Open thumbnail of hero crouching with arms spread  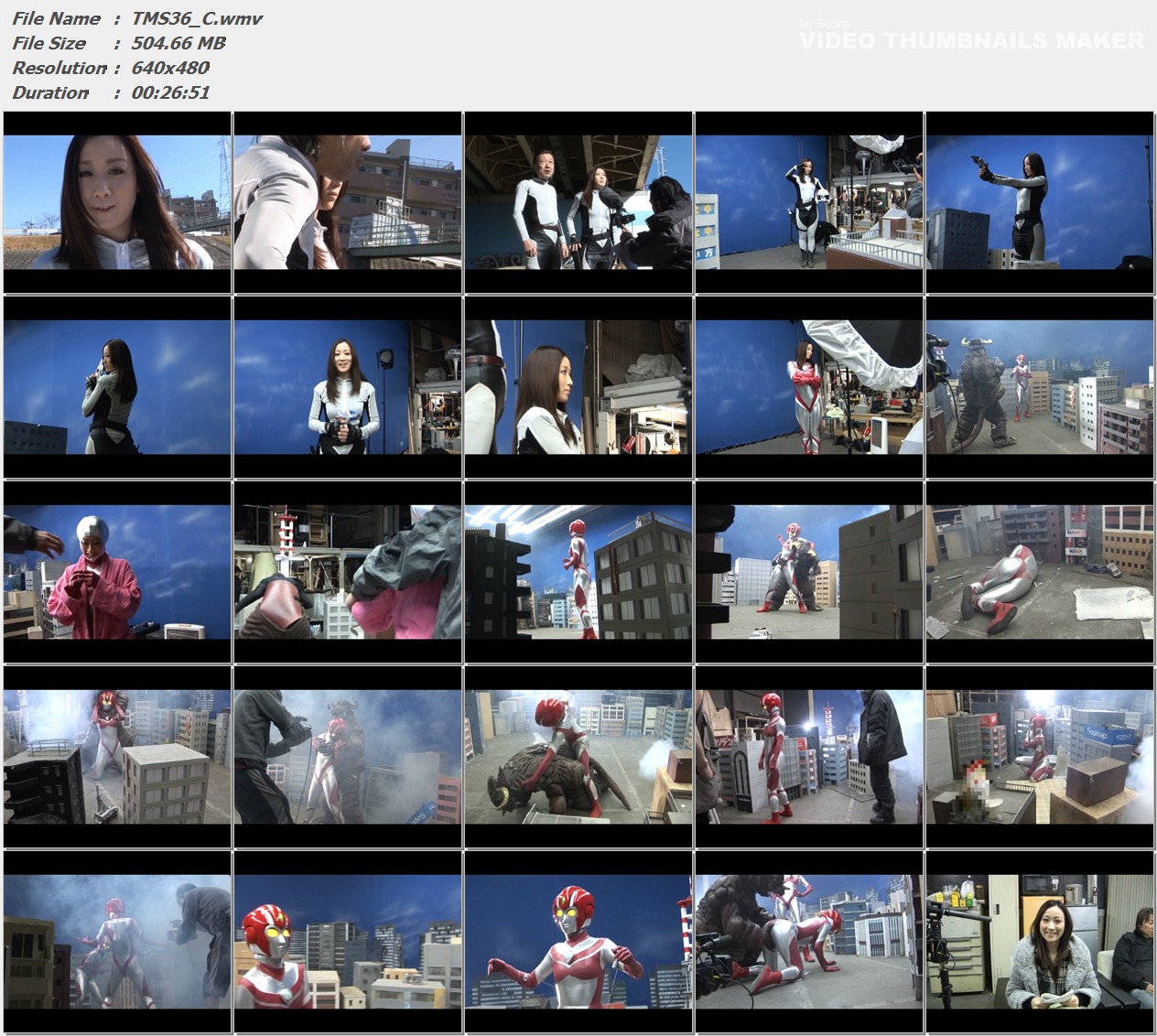[x=578, y=942]
